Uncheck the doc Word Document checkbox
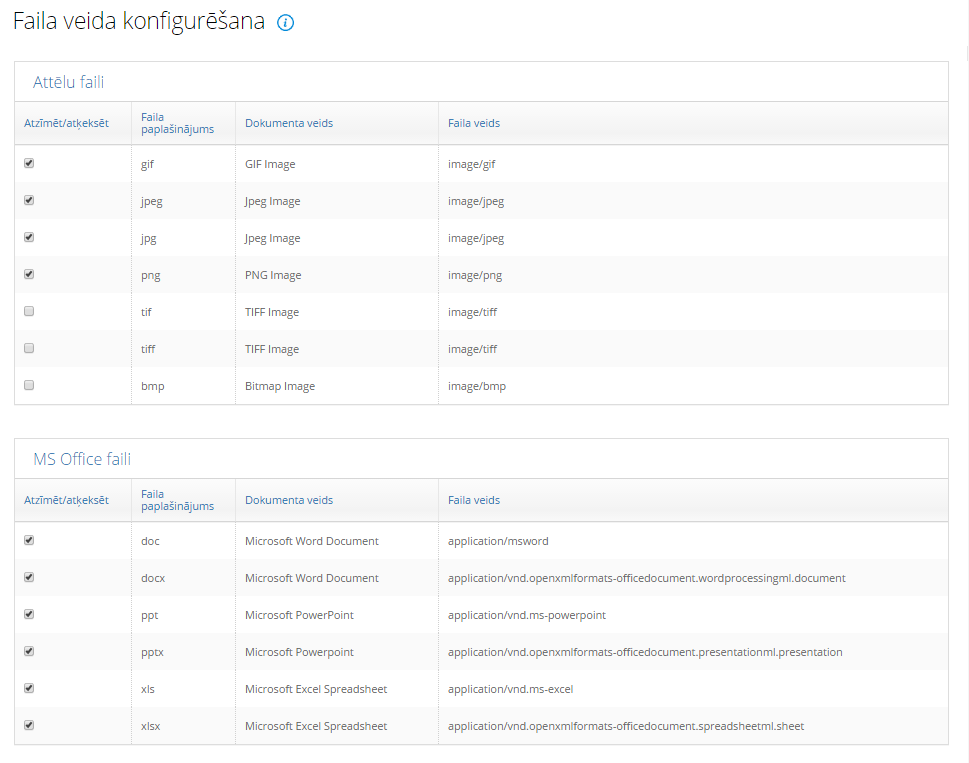Viewport: 969px width, 763px height. point(29,540)
